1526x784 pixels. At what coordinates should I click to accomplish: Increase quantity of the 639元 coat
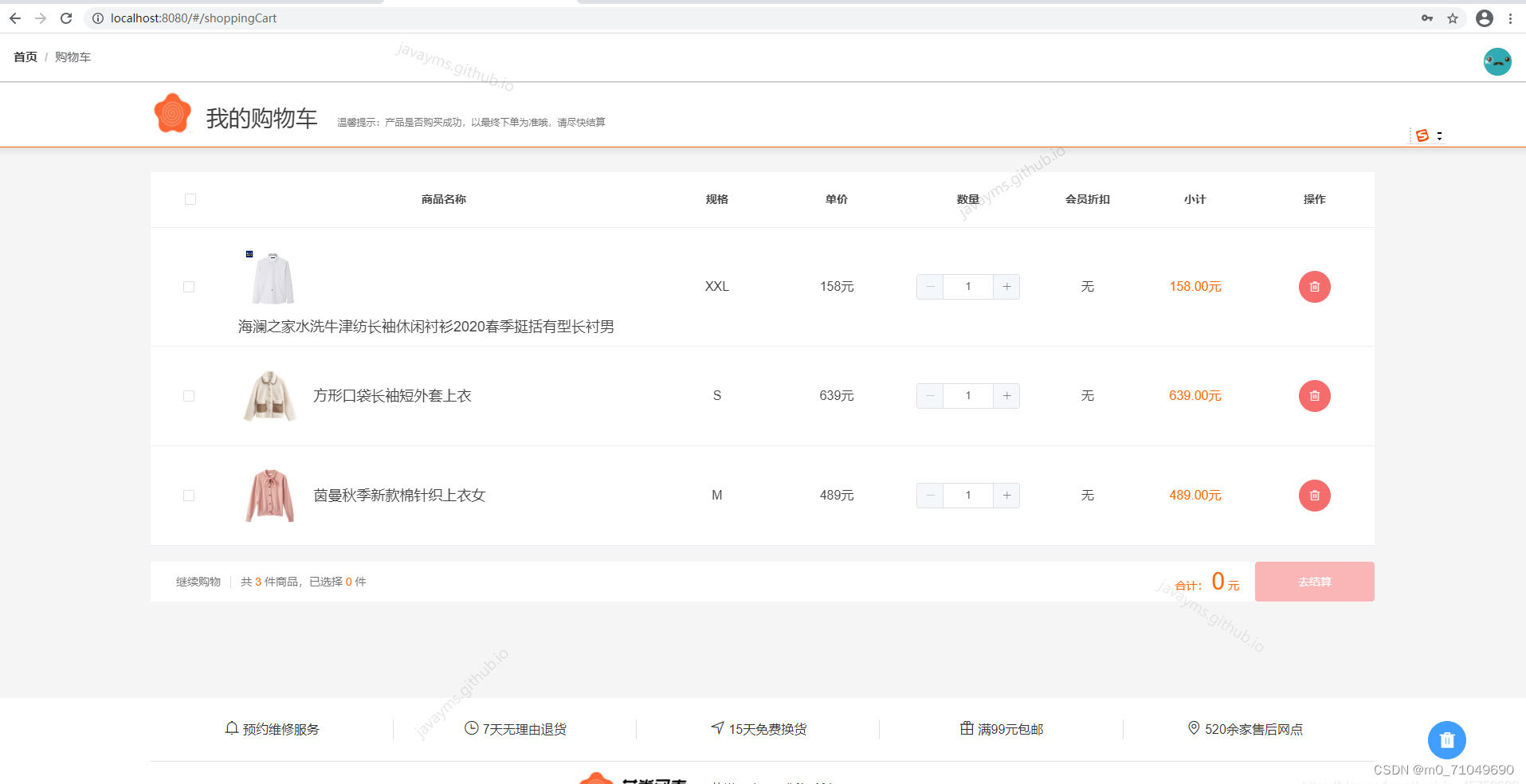(1006, 395)
